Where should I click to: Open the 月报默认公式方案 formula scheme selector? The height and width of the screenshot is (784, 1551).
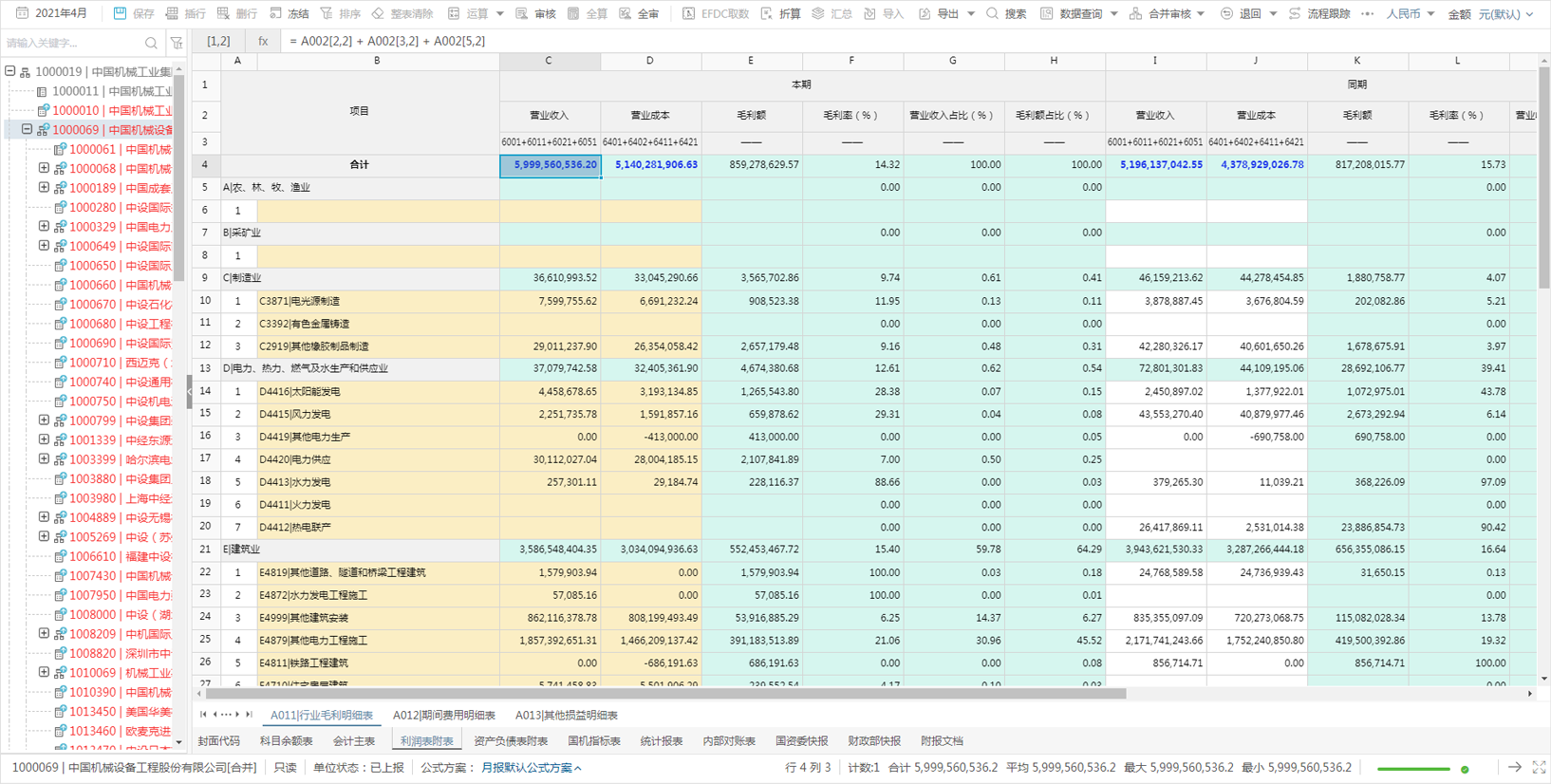point(532,768)
